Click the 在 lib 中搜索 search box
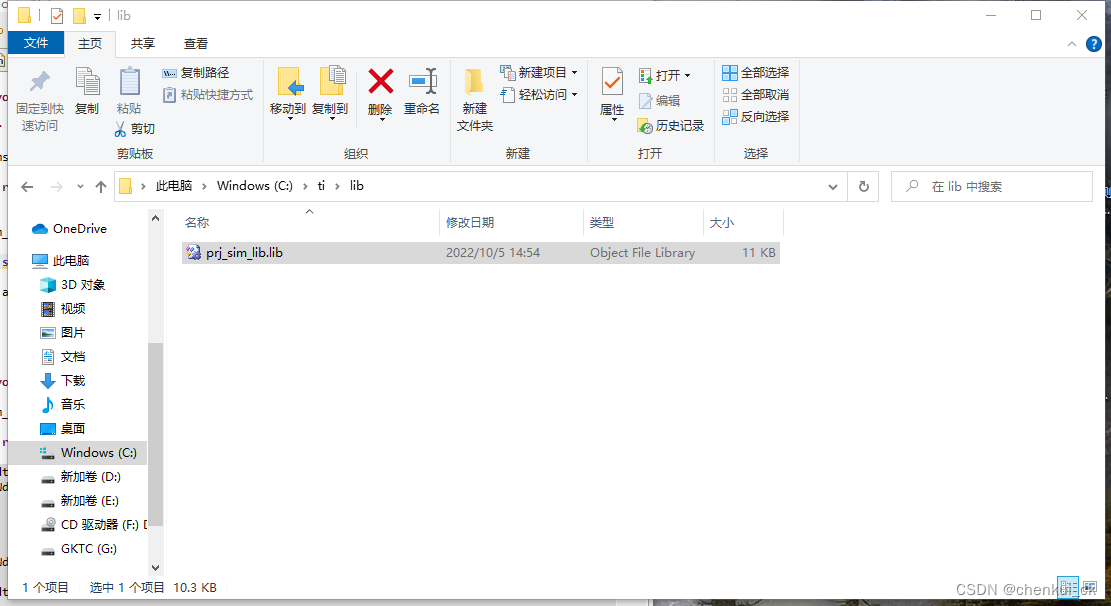1111x606 pixels. (990, 186)
